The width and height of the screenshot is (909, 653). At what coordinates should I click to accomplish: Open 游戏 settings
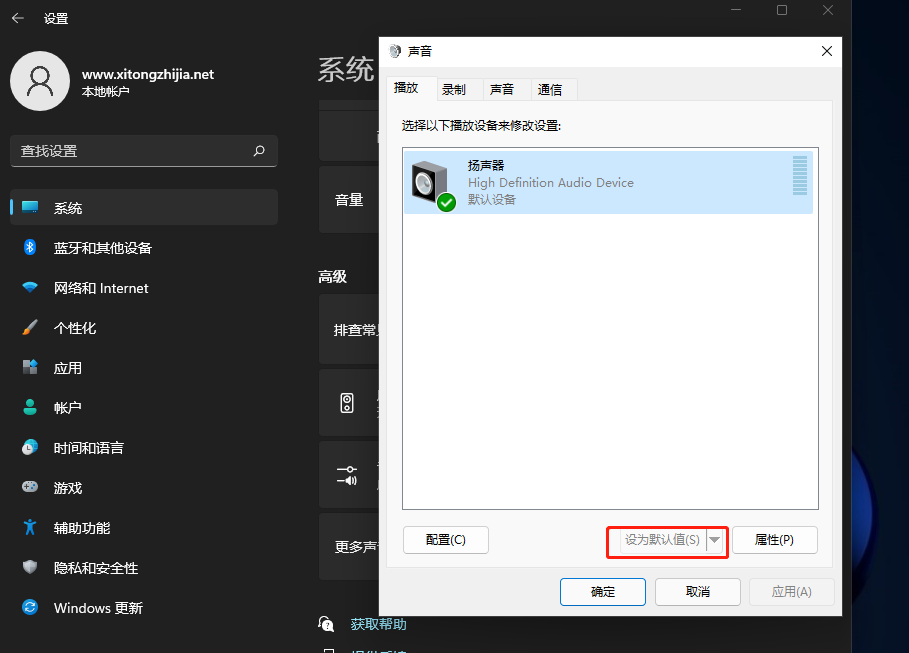click(x=144, y=488)
